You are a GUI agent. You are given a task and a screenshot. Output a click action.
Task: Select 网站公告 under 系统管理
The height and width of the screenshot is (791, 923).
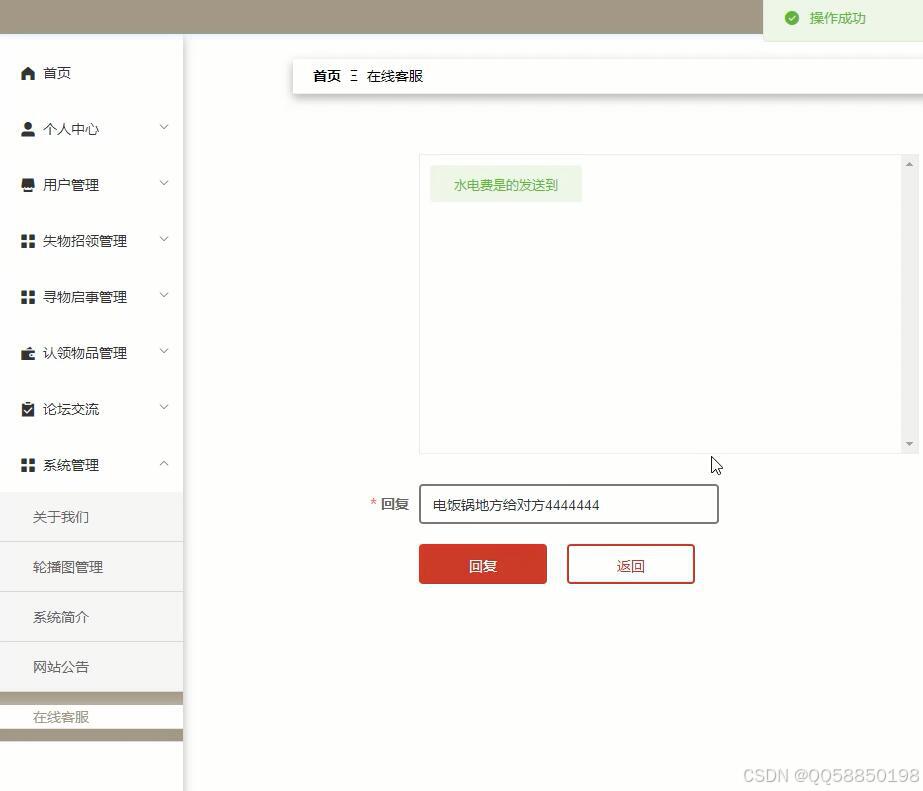(x=60, y=666)
